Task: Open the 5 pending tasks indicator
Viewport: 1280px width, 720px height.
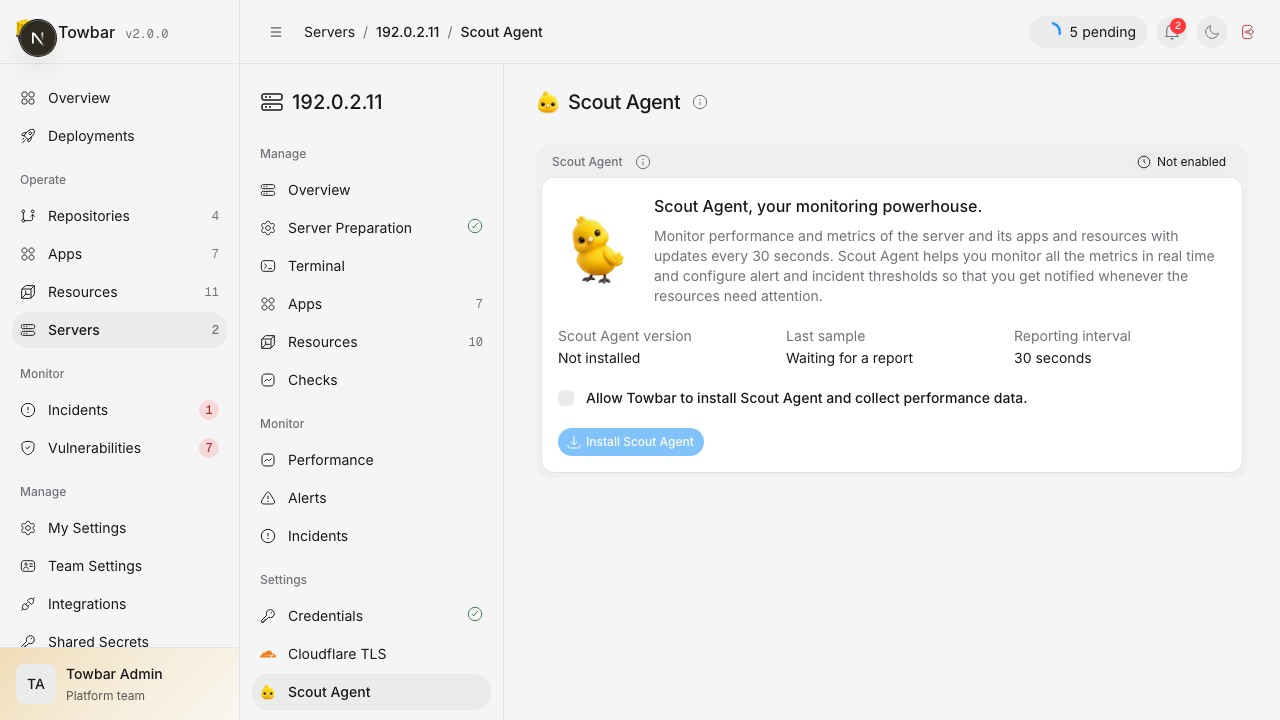Action: [x=1088, y=32]
